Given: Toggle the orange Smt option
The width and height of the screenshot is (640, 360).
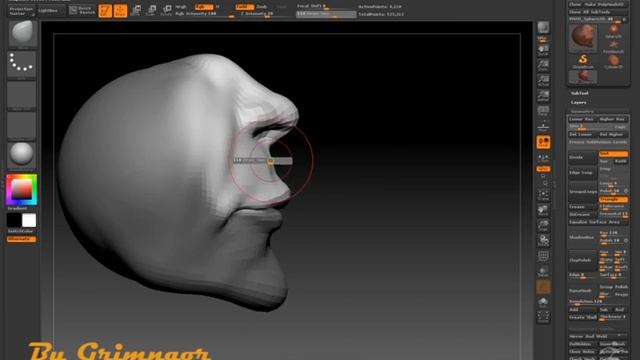Looking at the screenshot, I should 613,154.
